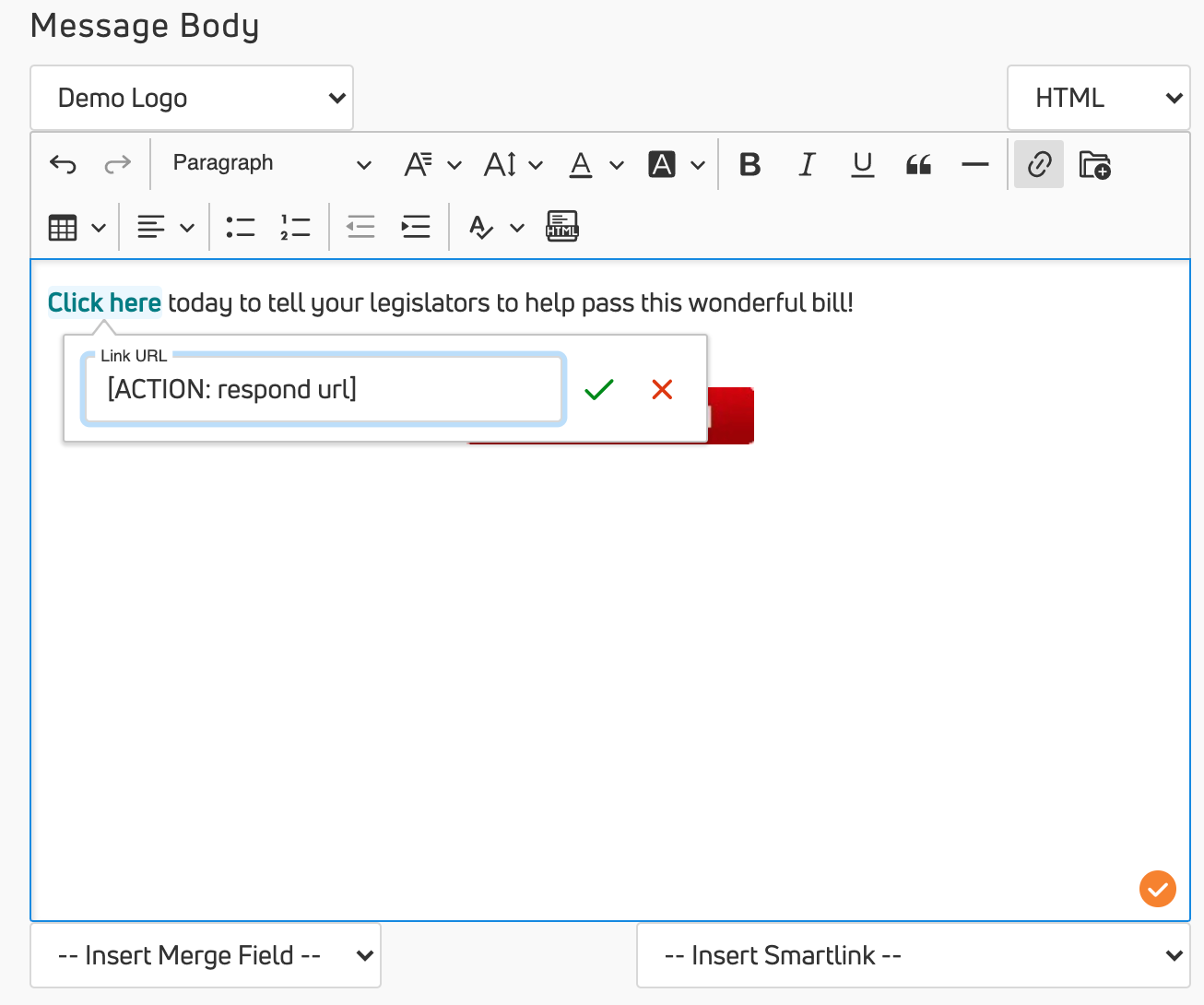Open the HTML format dropdown
This screenshot has width=1204, height=1005.
pyautogui.click(x=1099, y=98)
